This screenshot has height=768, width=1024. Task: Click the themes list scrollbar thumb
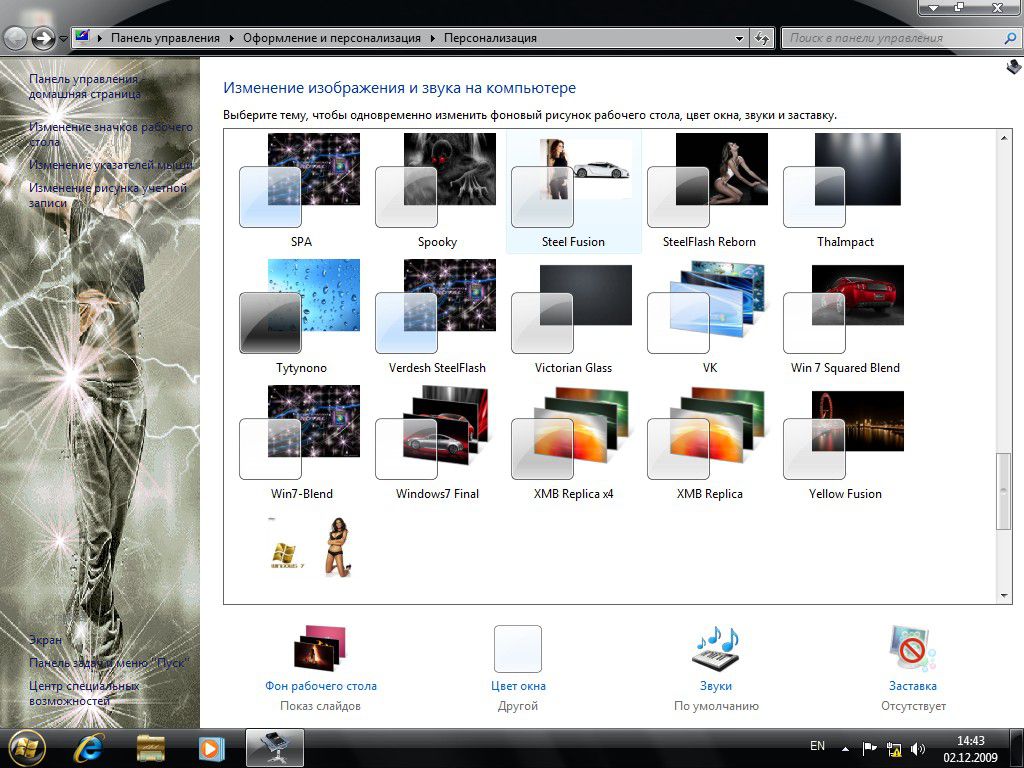[1004, 491]
